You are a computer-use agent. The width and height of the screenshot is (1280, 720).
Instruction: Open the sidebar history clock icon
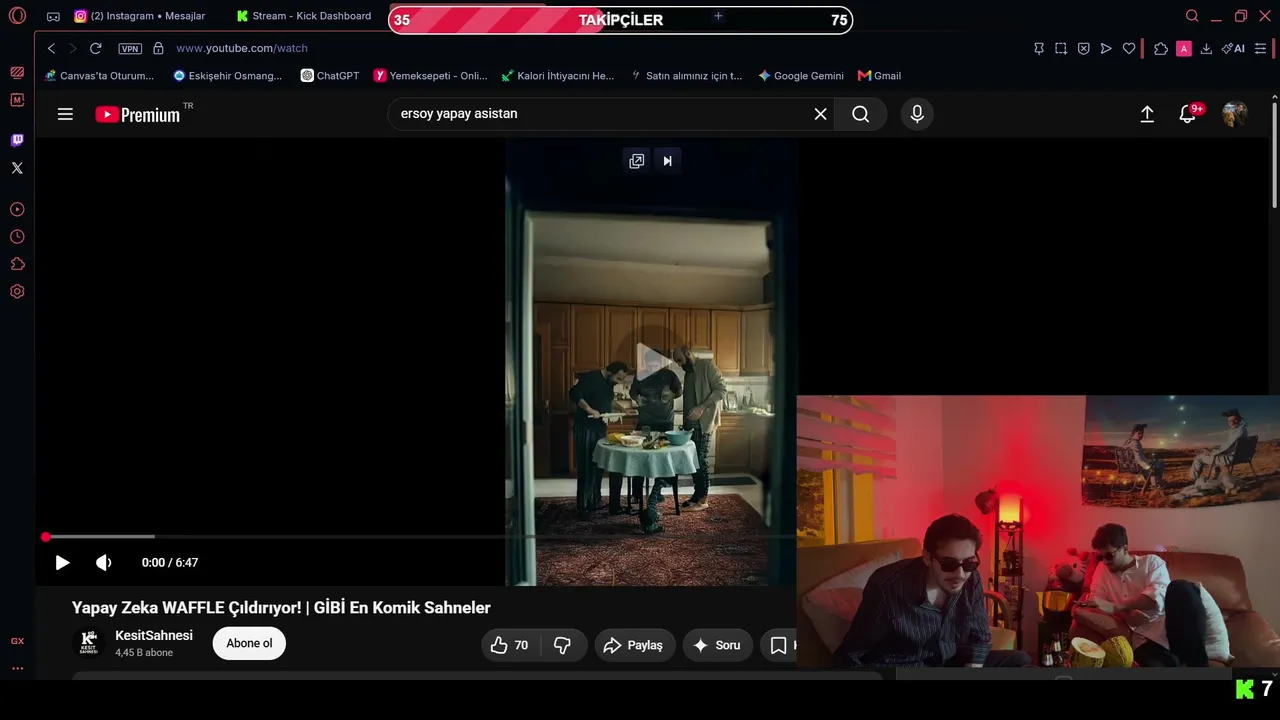point(17,237)
